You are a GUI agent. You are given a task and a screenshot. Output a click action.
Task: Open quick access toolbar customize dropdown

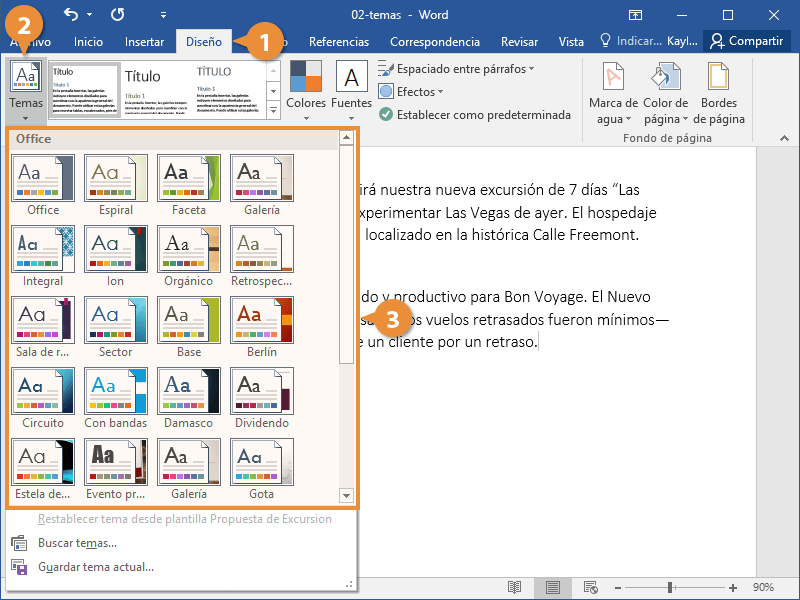(x=163, y=15)
